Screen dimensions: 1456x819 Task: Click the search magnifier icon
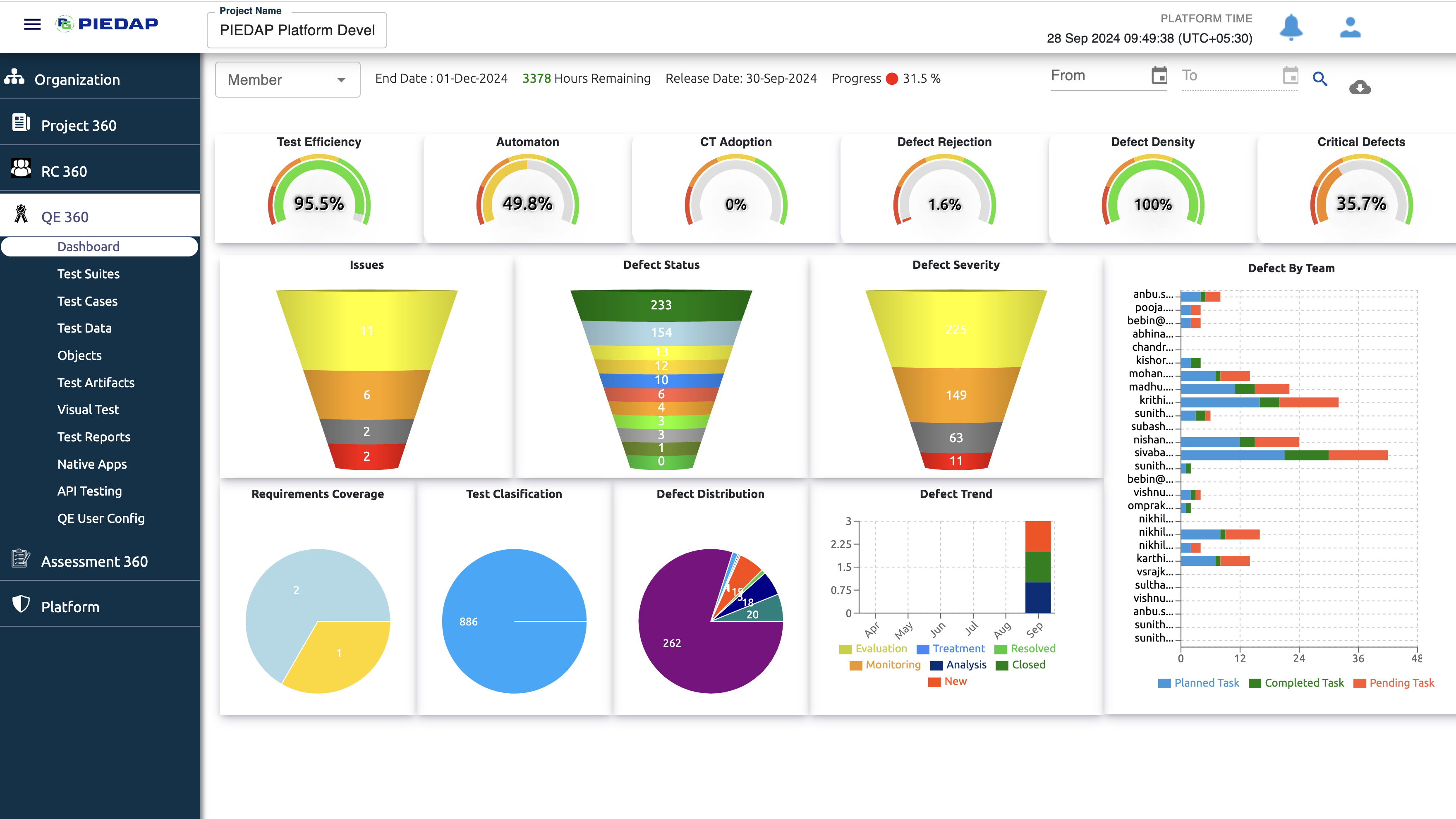tap(1320, 79)
